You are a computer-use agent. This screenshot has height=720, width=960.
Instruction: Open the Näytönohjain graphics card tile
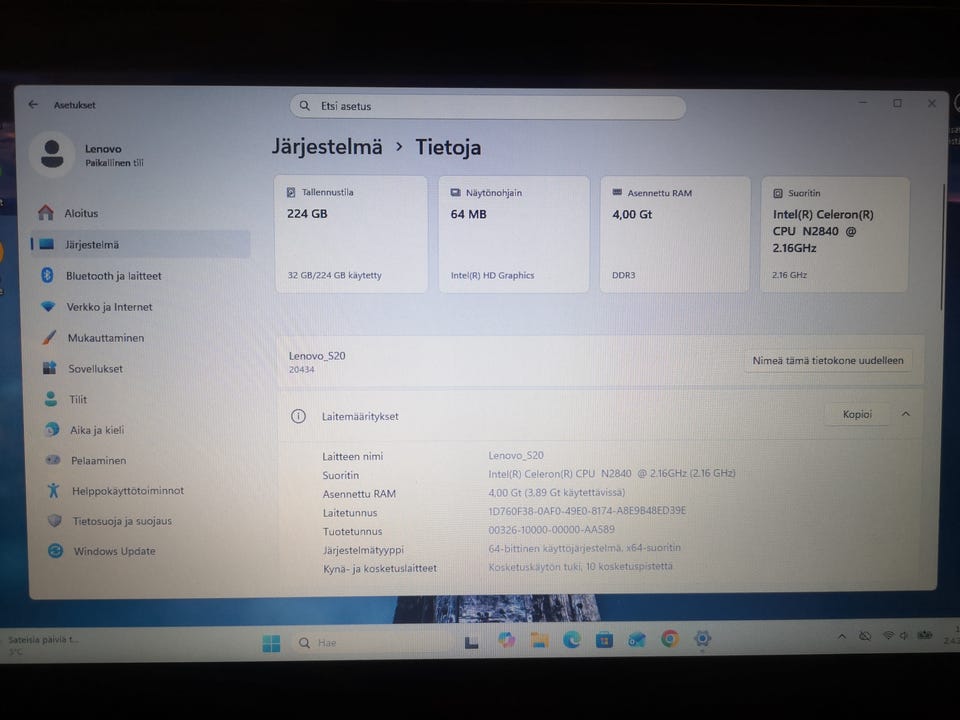[514, 234]
